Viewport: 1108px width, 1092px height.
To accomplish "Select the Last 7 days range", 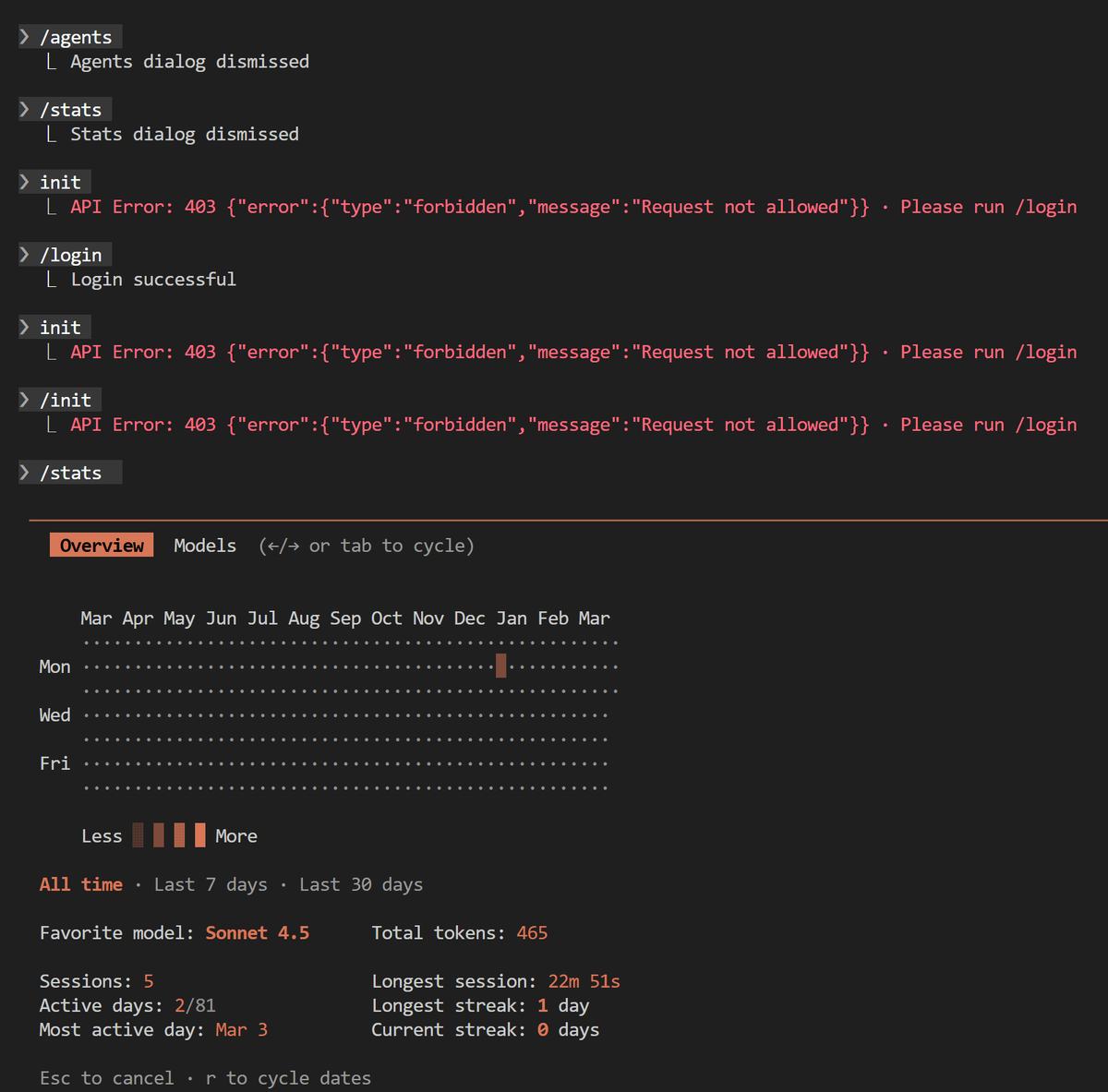I will [x=211, y=884].
